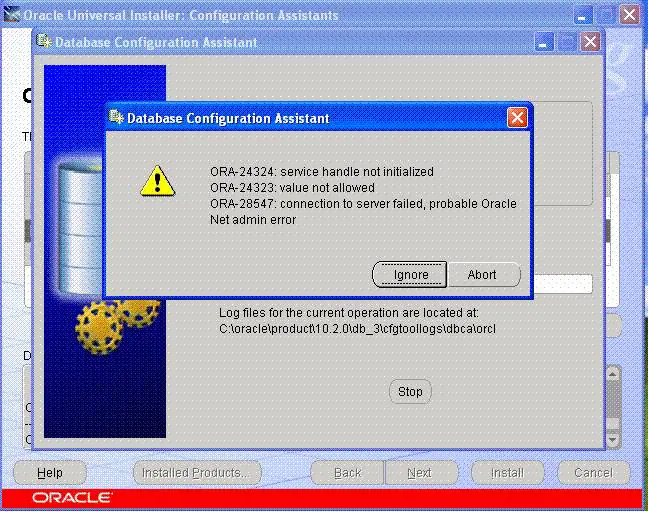648x512 pixels.
Task: Click the golden gears graphic
Action: [x=117, y=326]
